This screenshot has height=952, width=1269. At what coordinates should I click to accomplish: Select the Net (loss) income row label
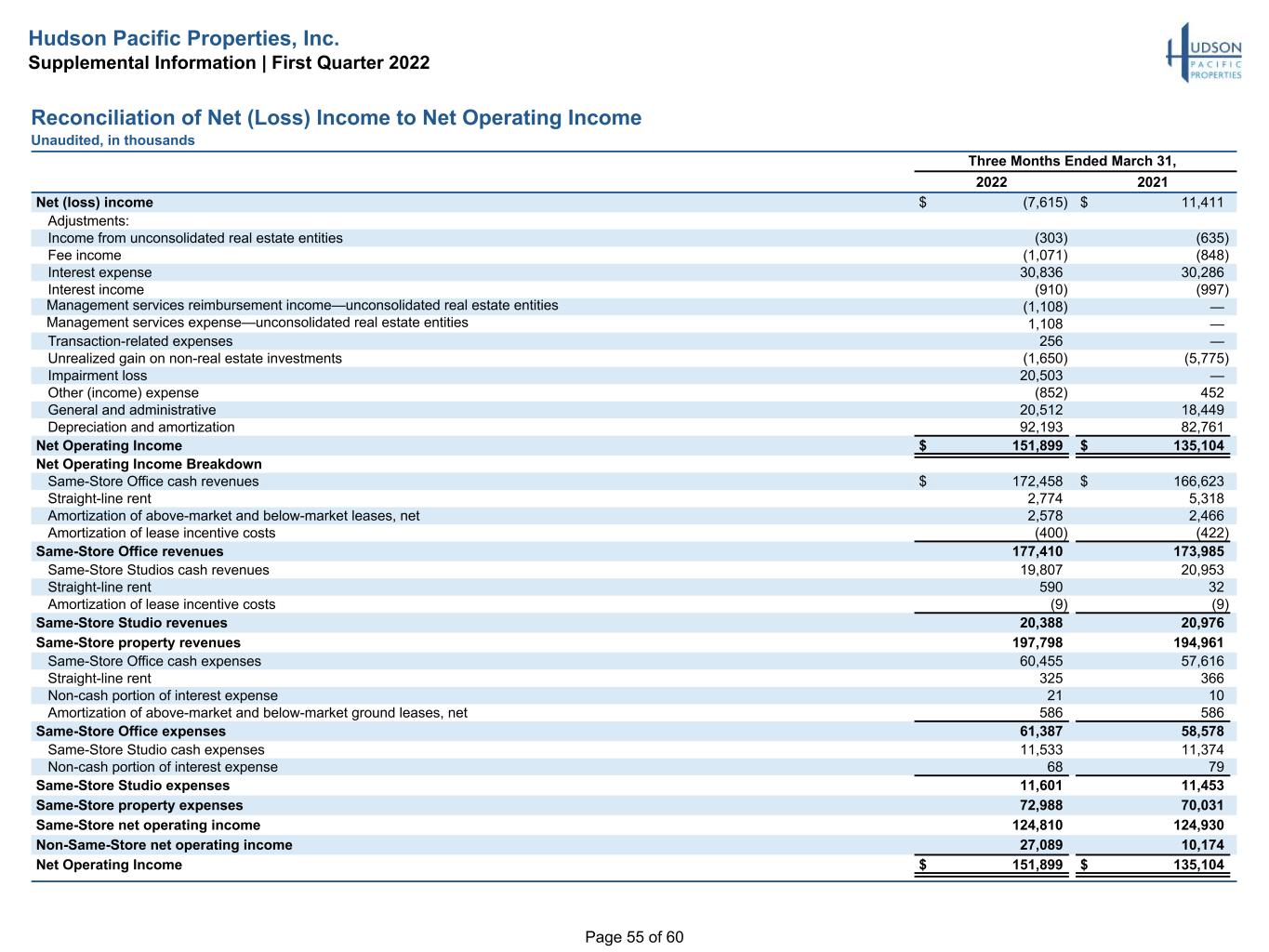(x=94, y=203)
